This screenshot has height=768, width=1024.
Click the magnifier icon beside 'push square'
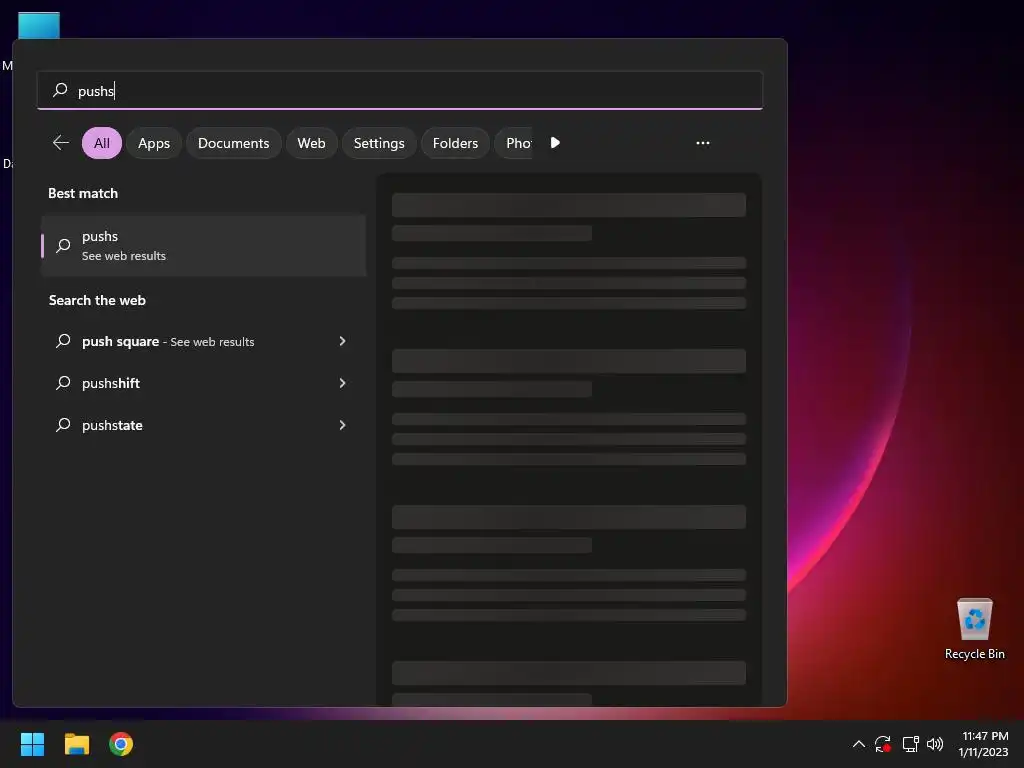[63, 341]
